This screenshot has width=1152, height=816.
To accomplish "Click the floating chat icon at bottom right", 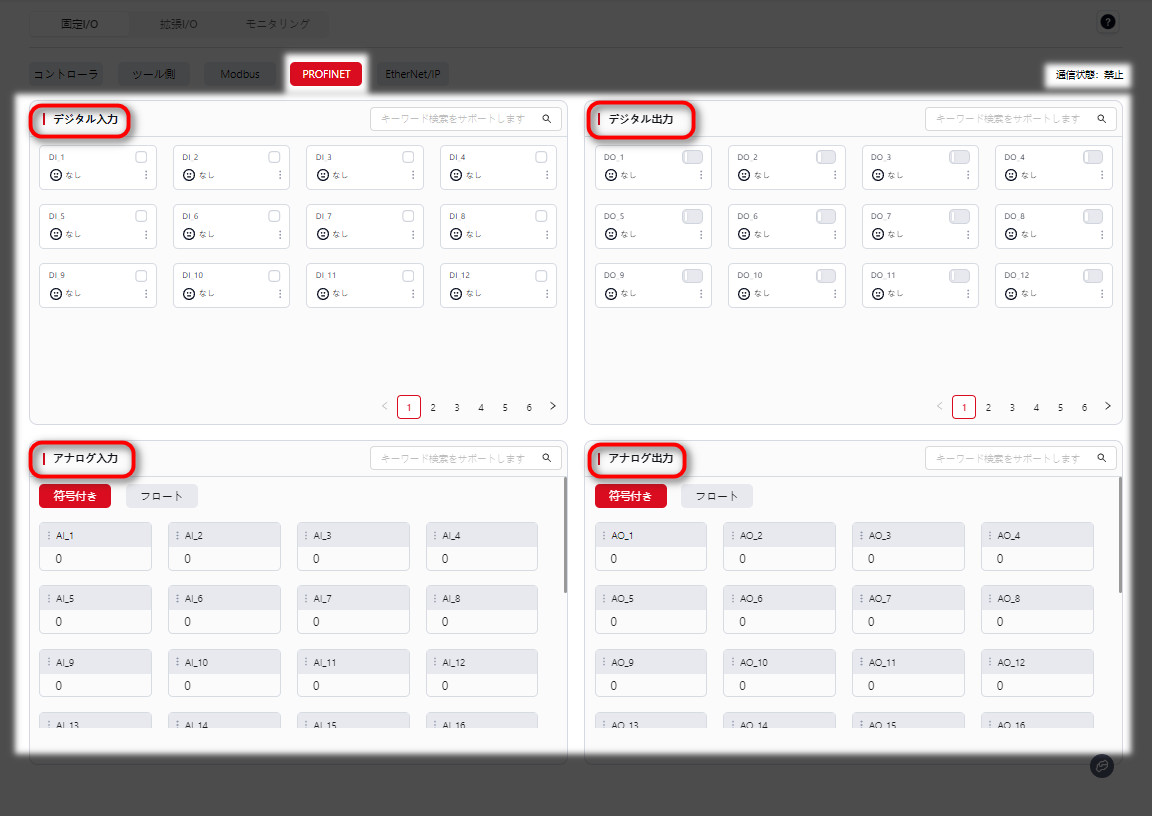I will (1101, 765).
